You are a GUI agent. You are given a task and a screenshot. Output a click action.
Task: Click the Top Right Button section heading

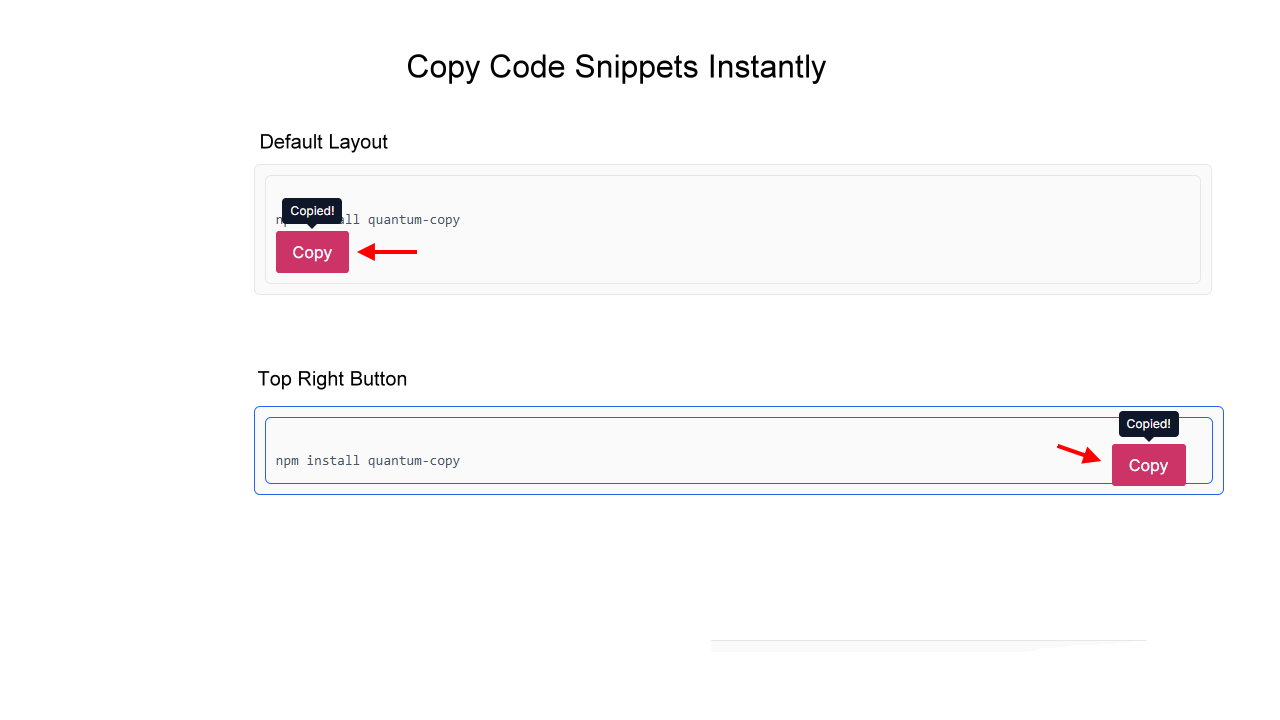(x=332, y=379)
